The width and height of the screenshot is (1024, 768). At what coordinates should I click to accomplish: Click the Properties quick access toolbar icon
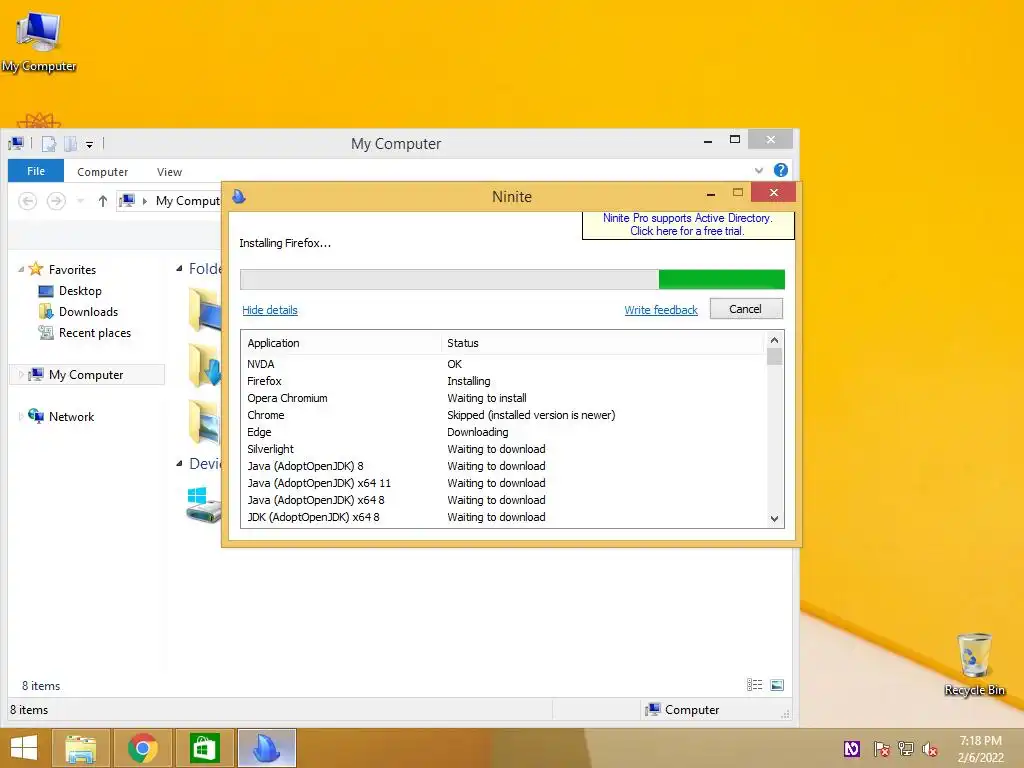pos(49,144)
